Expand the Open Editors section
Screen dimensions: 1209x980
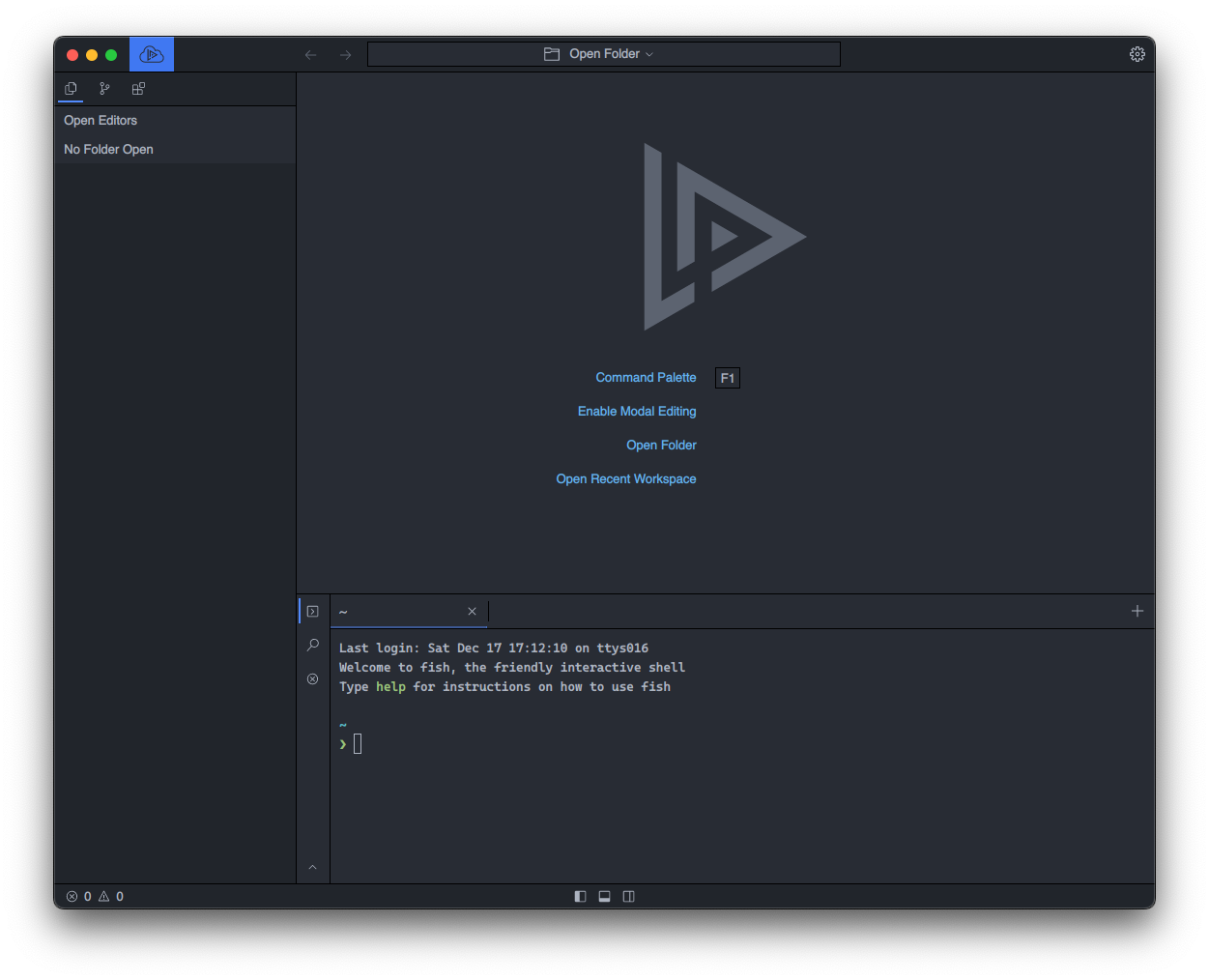coord(101,121)
